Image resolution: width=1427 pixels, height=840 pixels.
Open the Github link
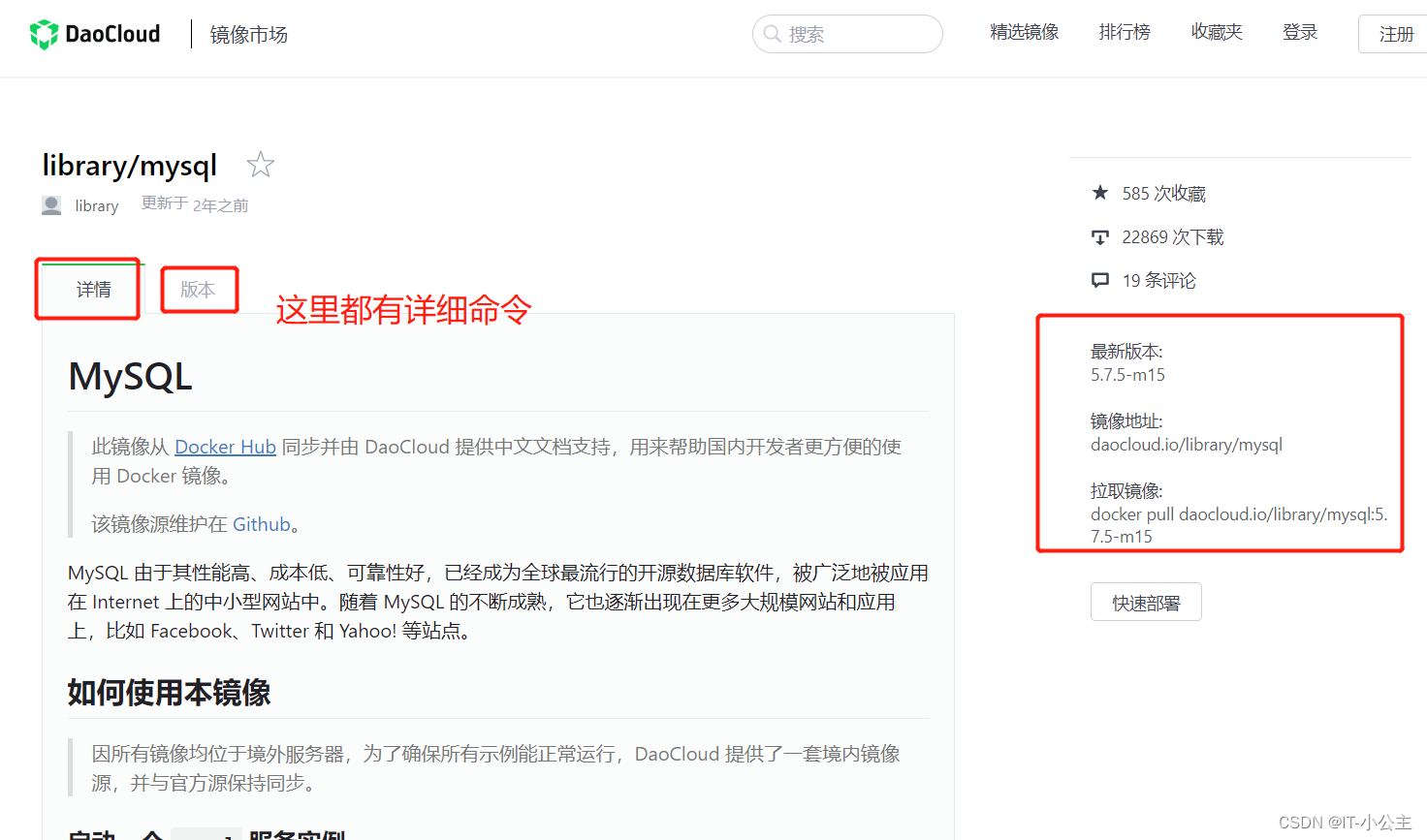[x=262, y=524]
